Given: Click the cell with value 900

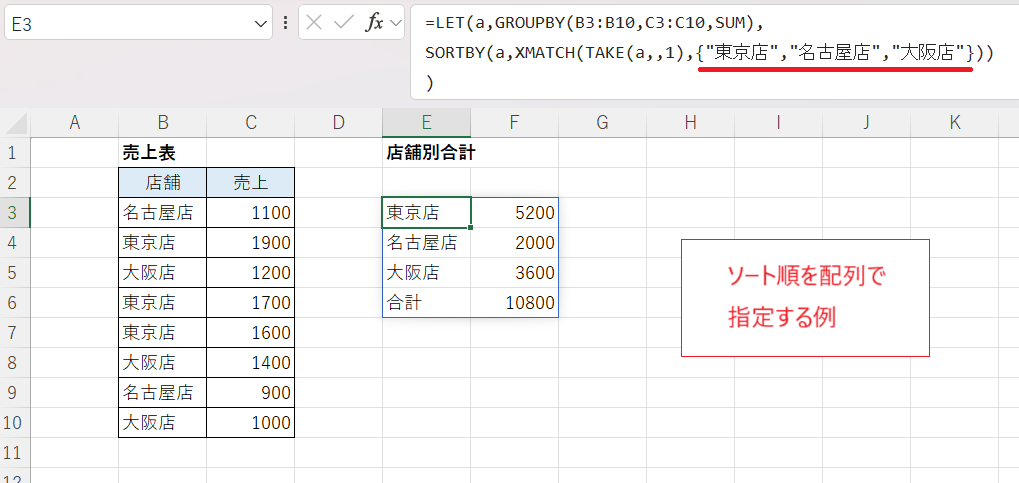Looking at the screenshot, I should tap(251, 392).
